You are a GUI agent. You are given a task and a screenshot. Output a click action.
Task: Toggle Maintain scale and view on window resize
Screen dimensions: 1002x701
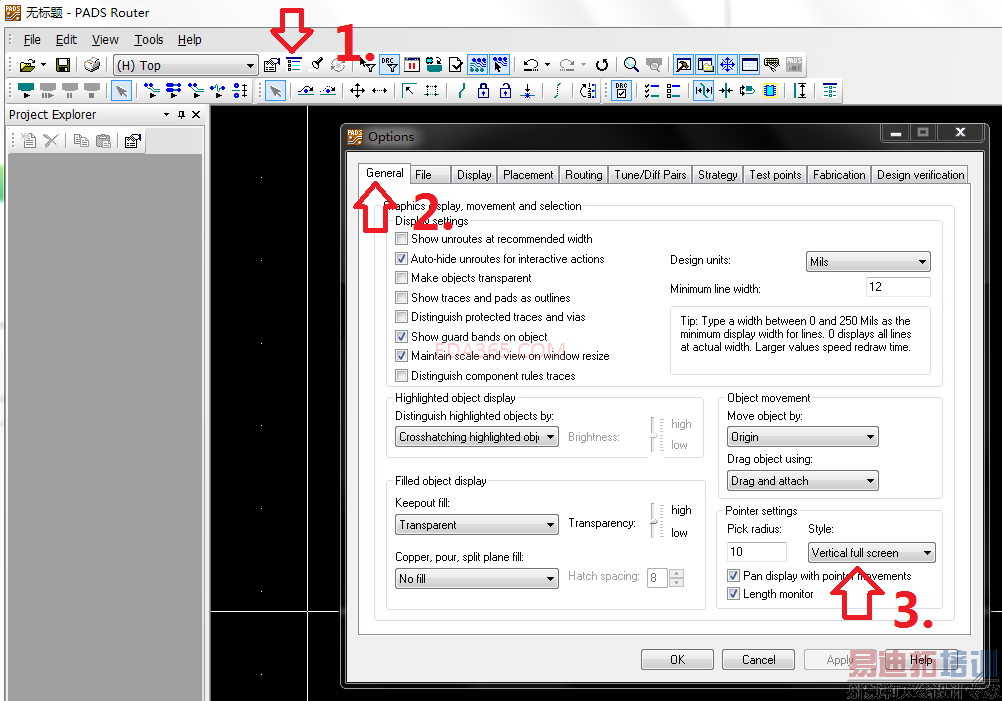(x=401, y=356)
